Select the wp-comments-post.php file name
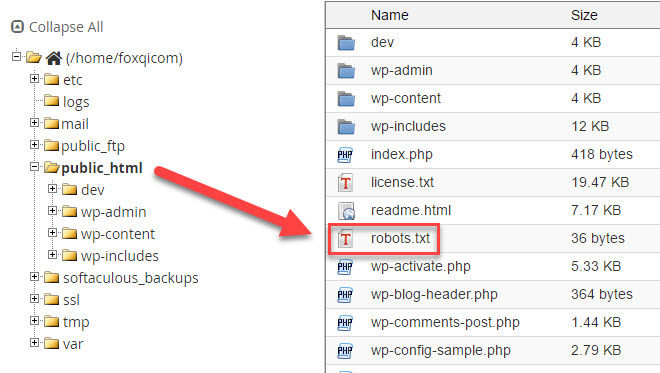 [445, 322]
